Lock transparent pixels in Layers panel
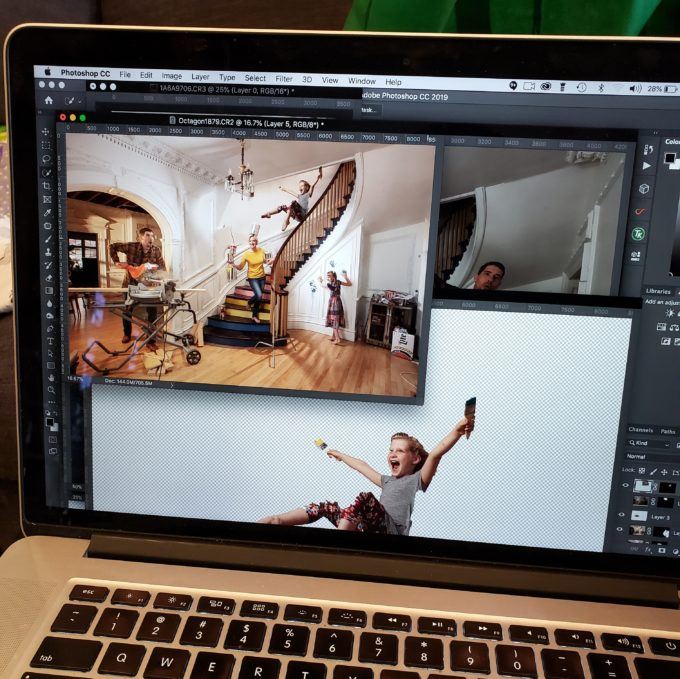The image size is (680, 679). pos(642,470)
